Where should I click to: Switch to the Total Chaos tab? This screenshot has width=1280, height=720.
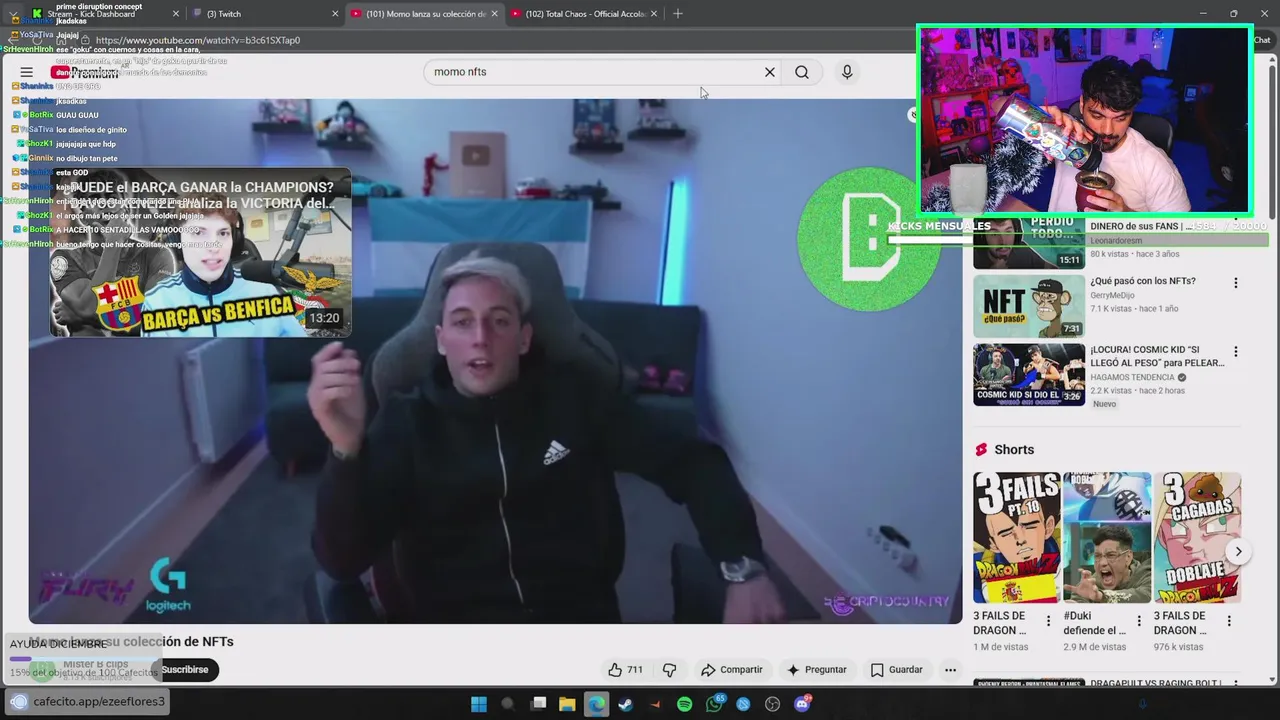(585, 14)
